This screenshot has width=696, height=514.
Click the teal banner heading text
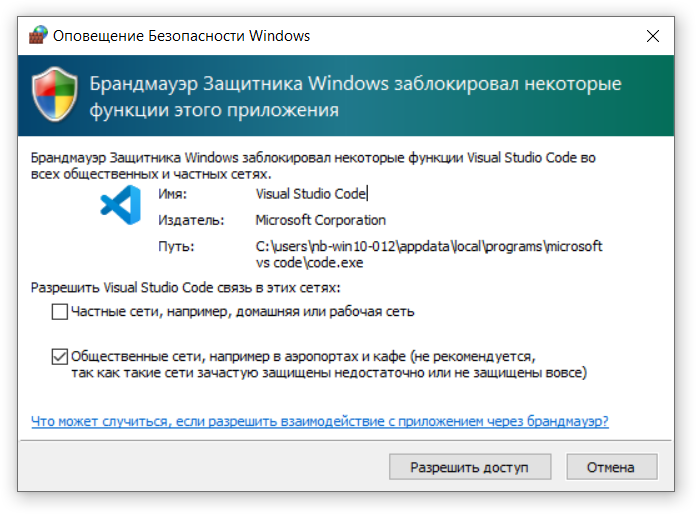[x=355, y=95]
